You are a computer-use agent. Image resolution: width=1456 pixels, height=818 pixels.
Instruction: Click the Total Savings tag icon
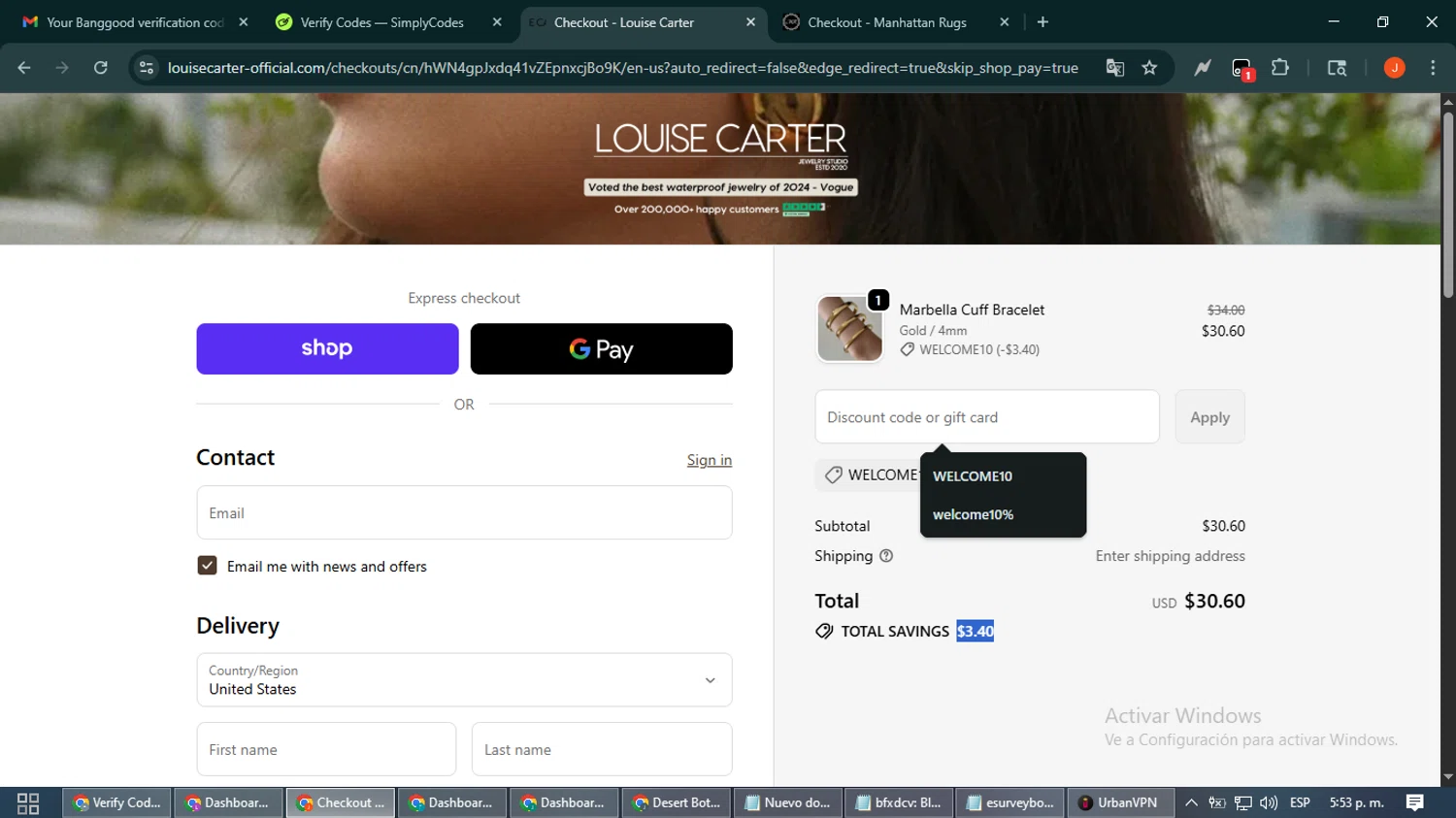[824, 631]
